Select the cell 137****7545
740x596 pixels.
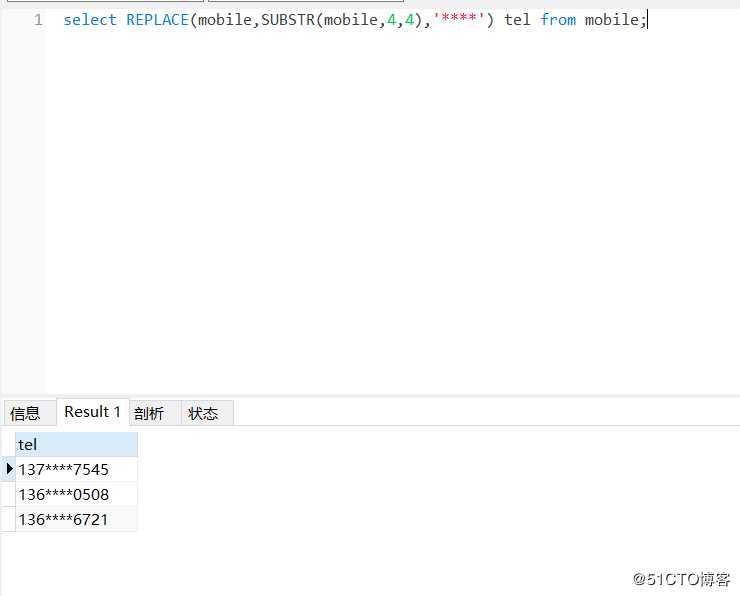tap(76, 470)
